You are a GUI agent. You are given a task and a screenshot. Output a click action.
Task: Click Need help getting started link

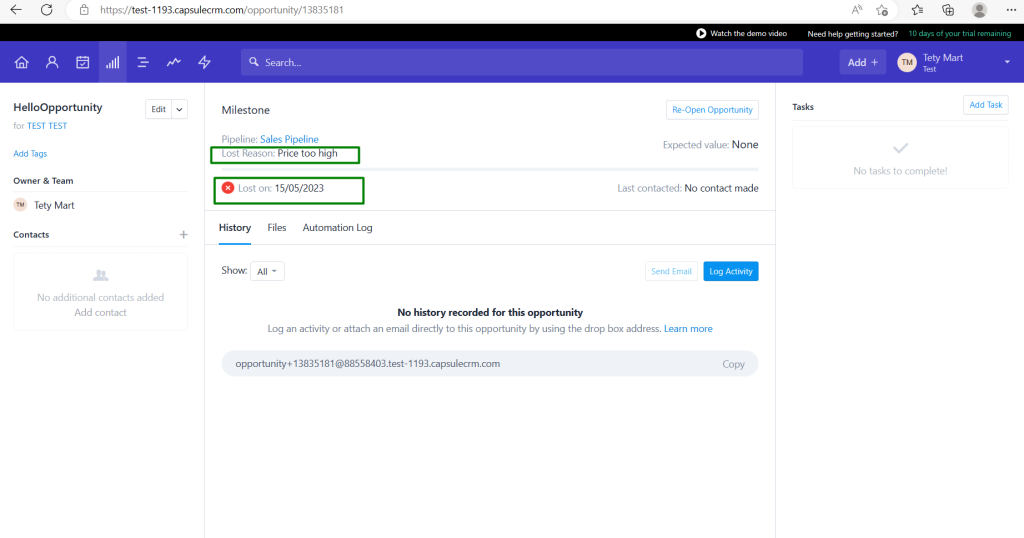[x=852, y=34]
